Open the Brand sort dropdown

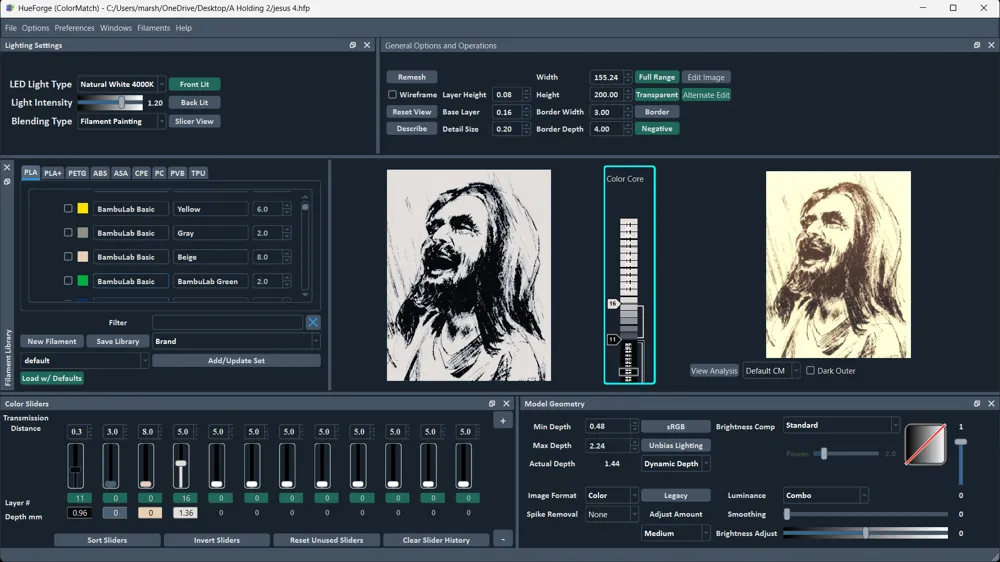click(x=236, y=341)
